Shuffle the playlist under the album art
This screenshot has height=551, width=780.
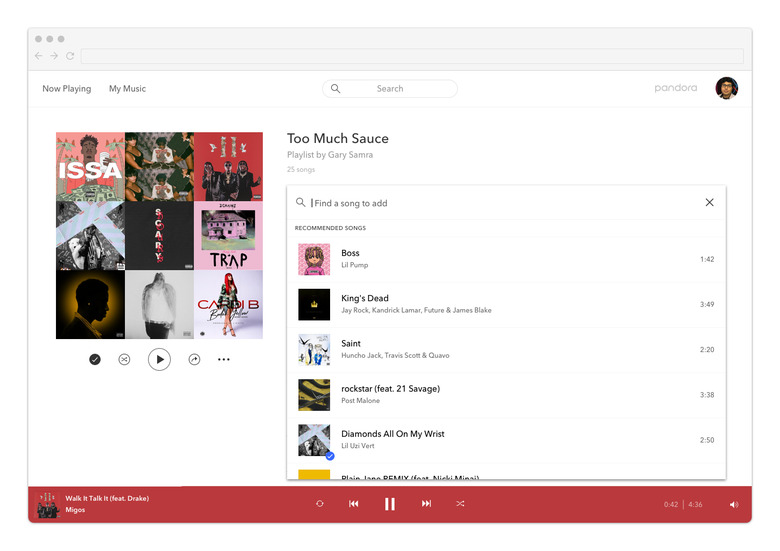124,359
